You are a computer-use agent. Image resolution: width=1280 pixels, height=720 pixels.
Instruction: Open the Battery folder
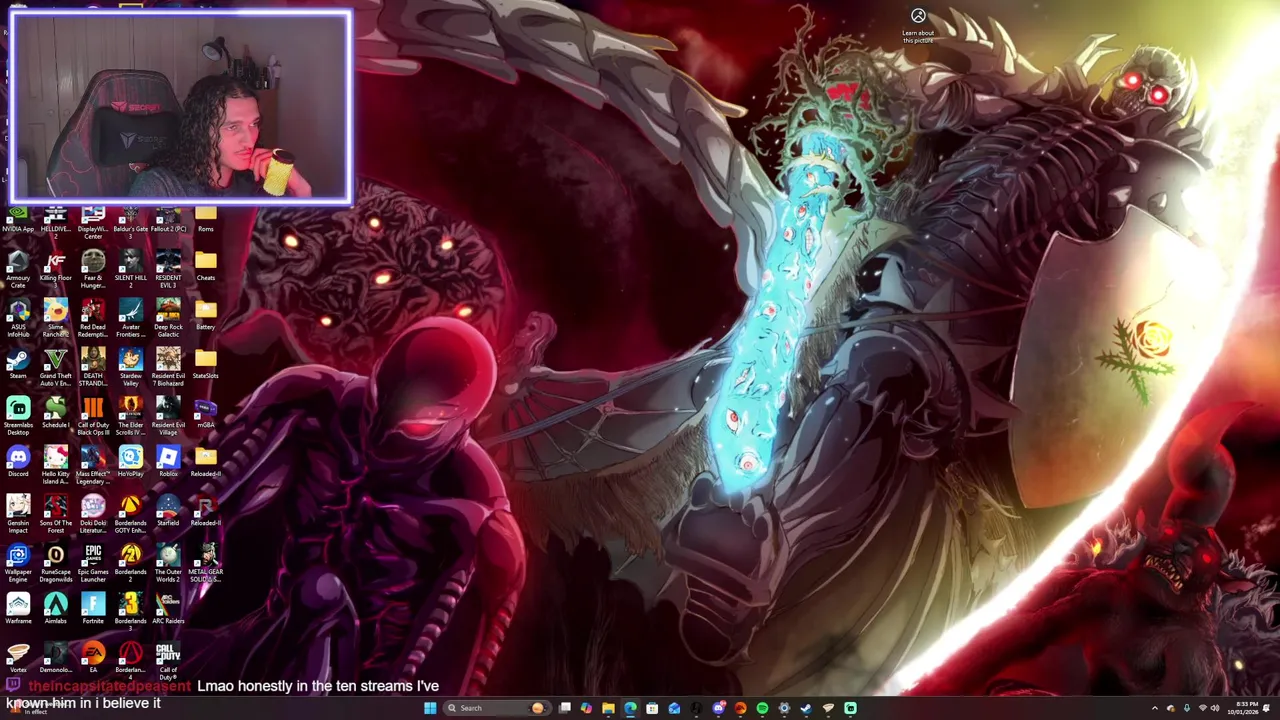pos(206,316)
